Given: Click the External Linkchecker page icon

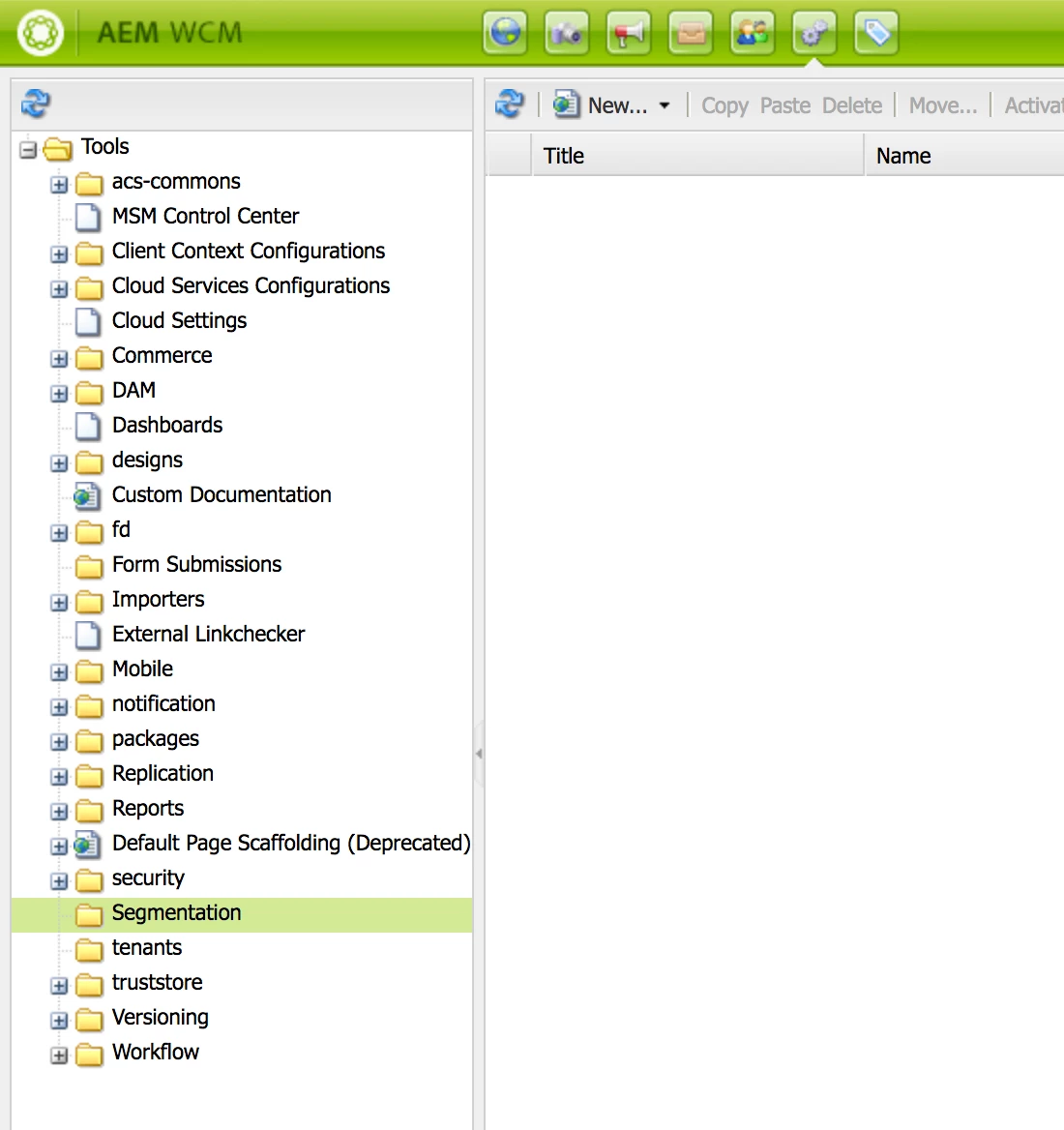Looking at the screenshot, I should pos(89,635).
